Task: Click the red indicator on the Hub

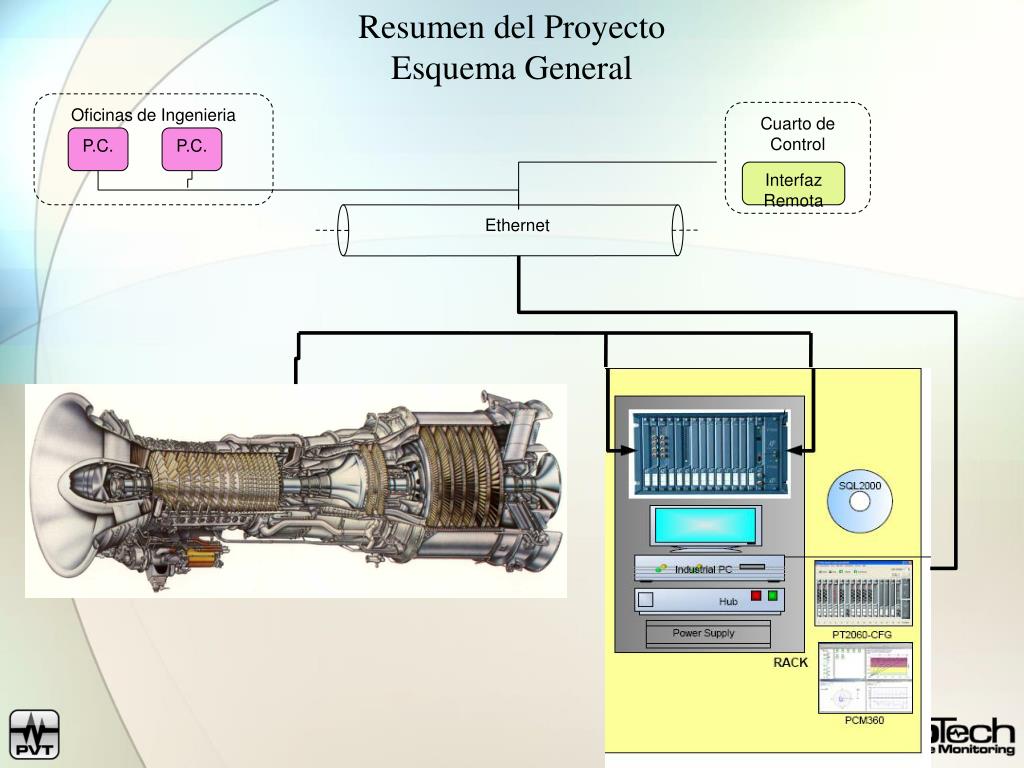Action: coord(756,596)
